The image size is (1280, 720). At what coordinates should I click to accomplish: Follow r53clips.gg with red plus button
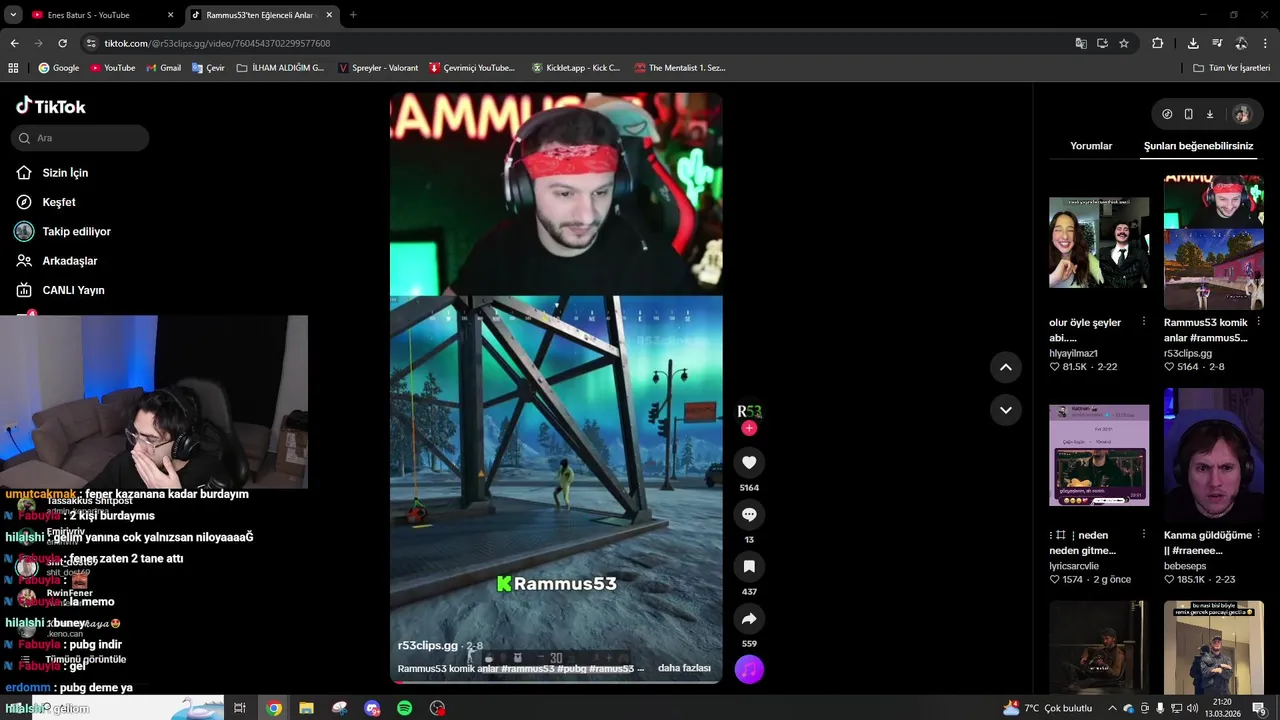pos(749,428)
